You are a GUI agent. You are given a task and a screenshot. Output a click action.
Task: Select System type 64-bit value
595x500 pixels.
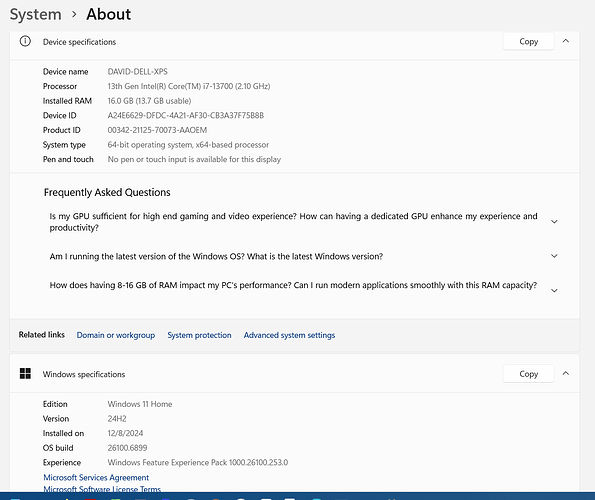(x=188, y=145)
